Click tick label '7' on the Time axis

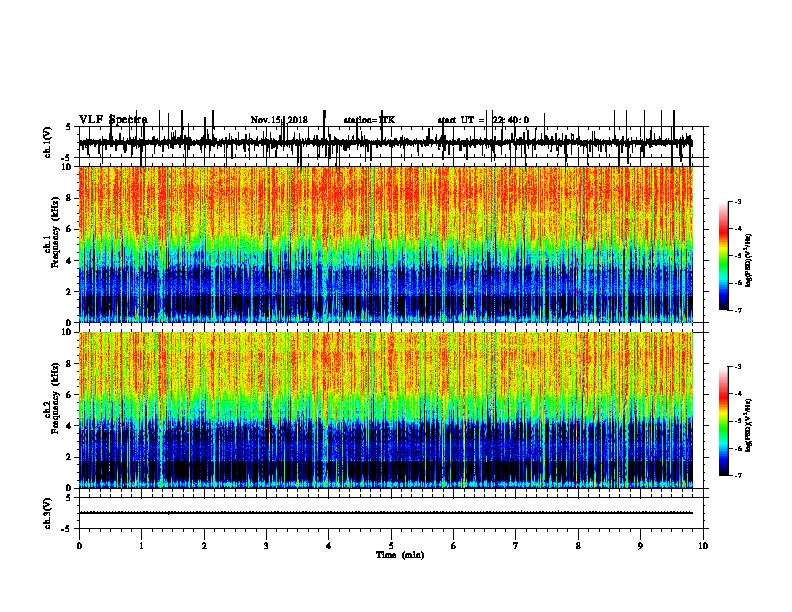point(516,546)
